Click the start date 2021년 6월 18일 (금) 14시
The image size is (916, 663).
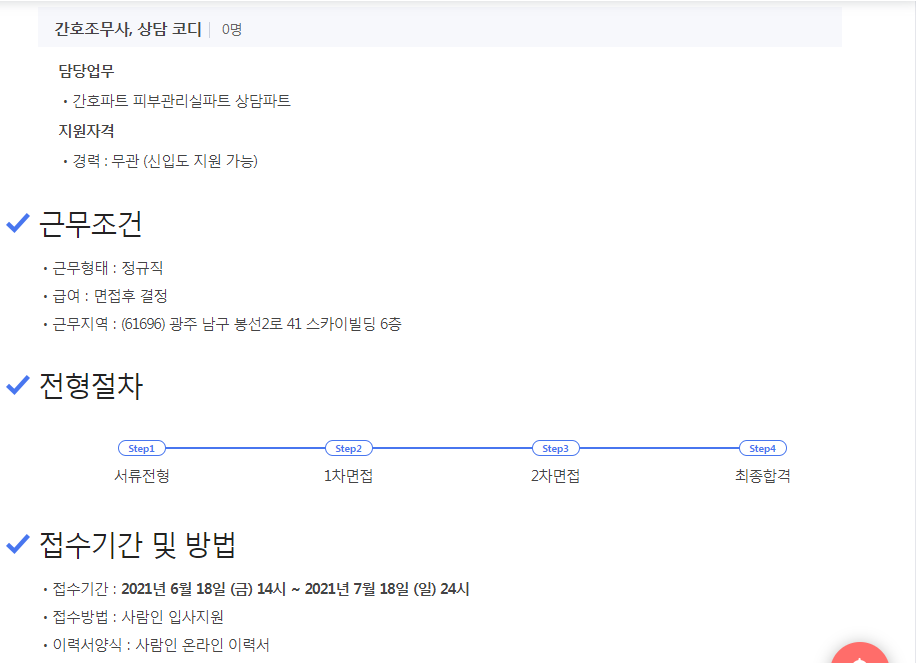(203, 589)
